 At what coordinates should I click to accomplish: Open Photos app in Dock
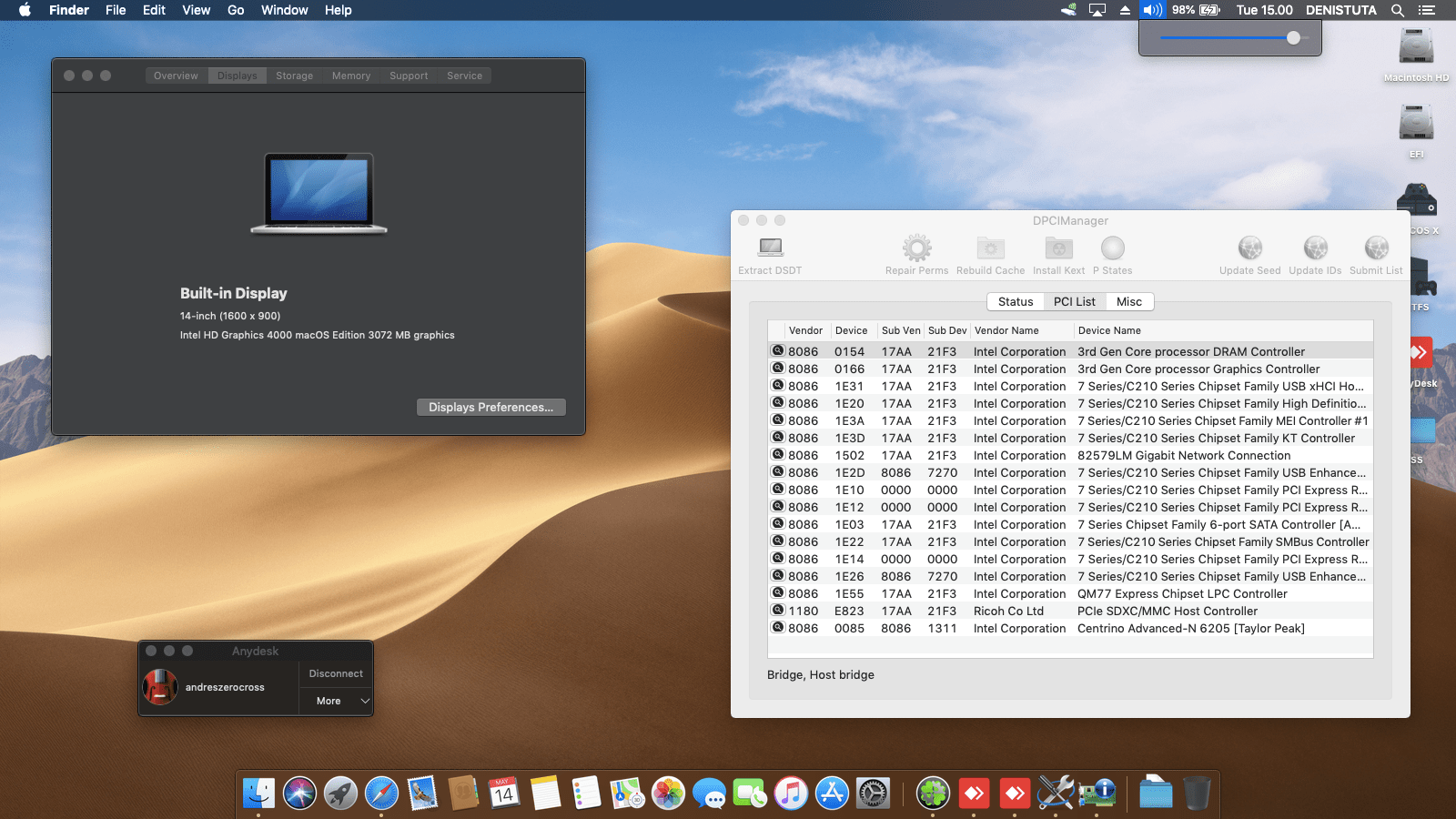pyautogui.click(x=668, y=794)
